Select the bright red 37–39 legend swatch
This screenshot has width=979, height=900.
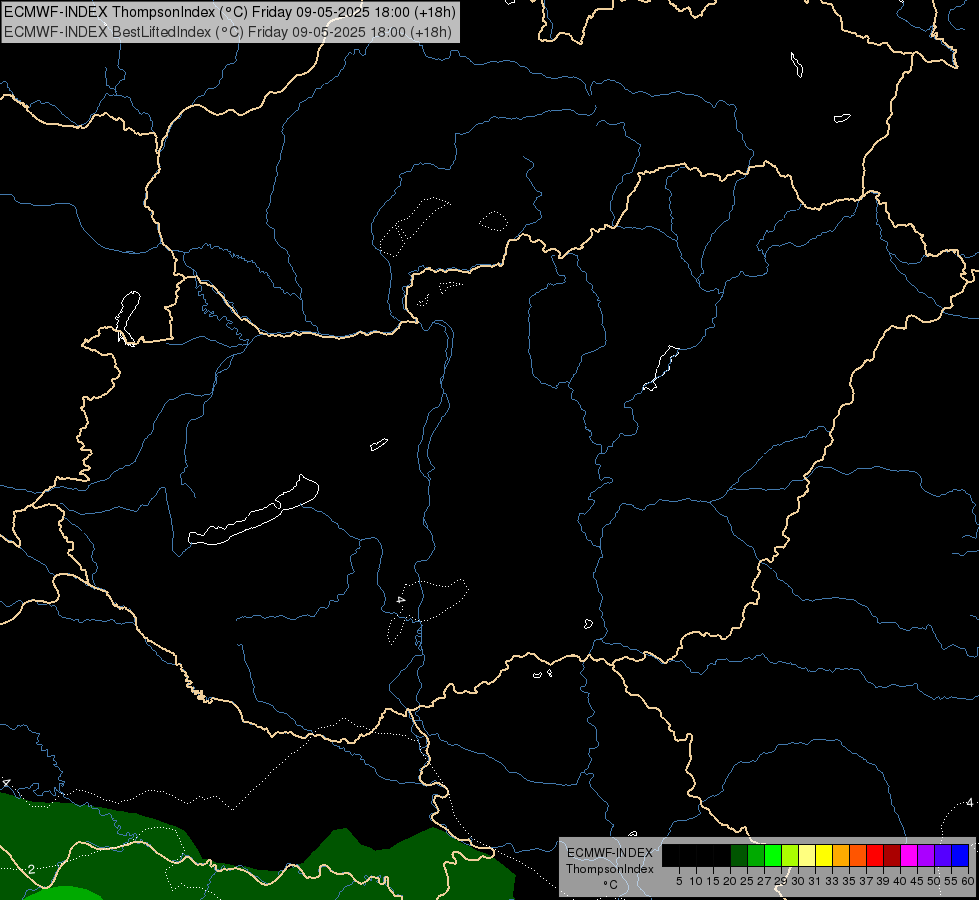[x=875, y=855]
